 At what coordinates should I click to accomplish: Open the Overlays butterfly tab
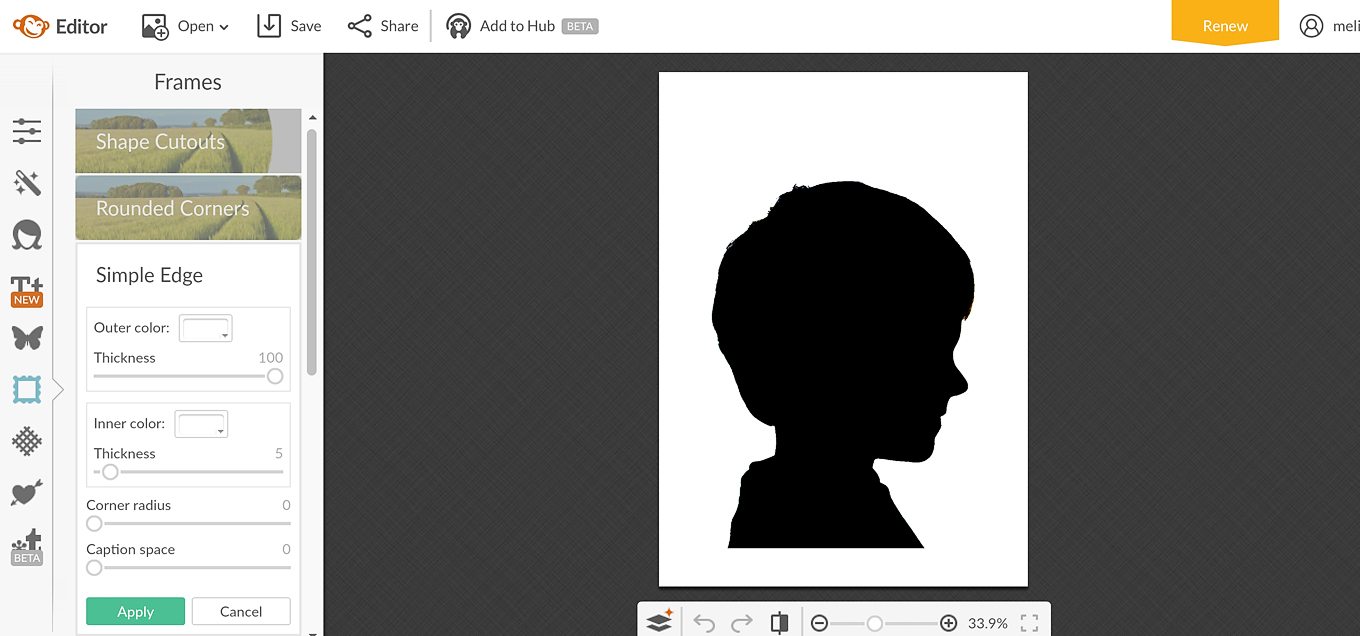27,338
